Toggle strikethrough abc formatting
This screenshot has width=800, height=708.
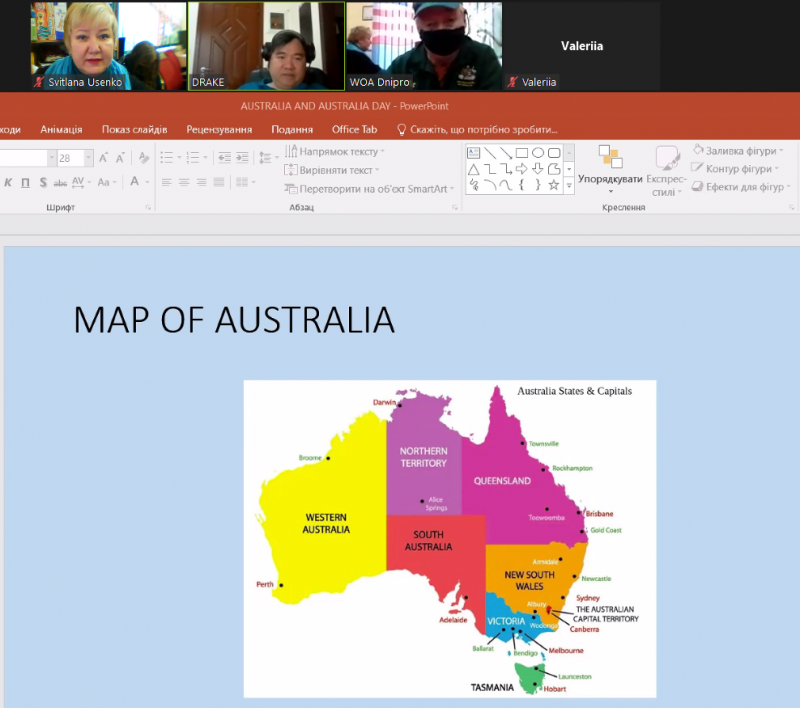60,182
